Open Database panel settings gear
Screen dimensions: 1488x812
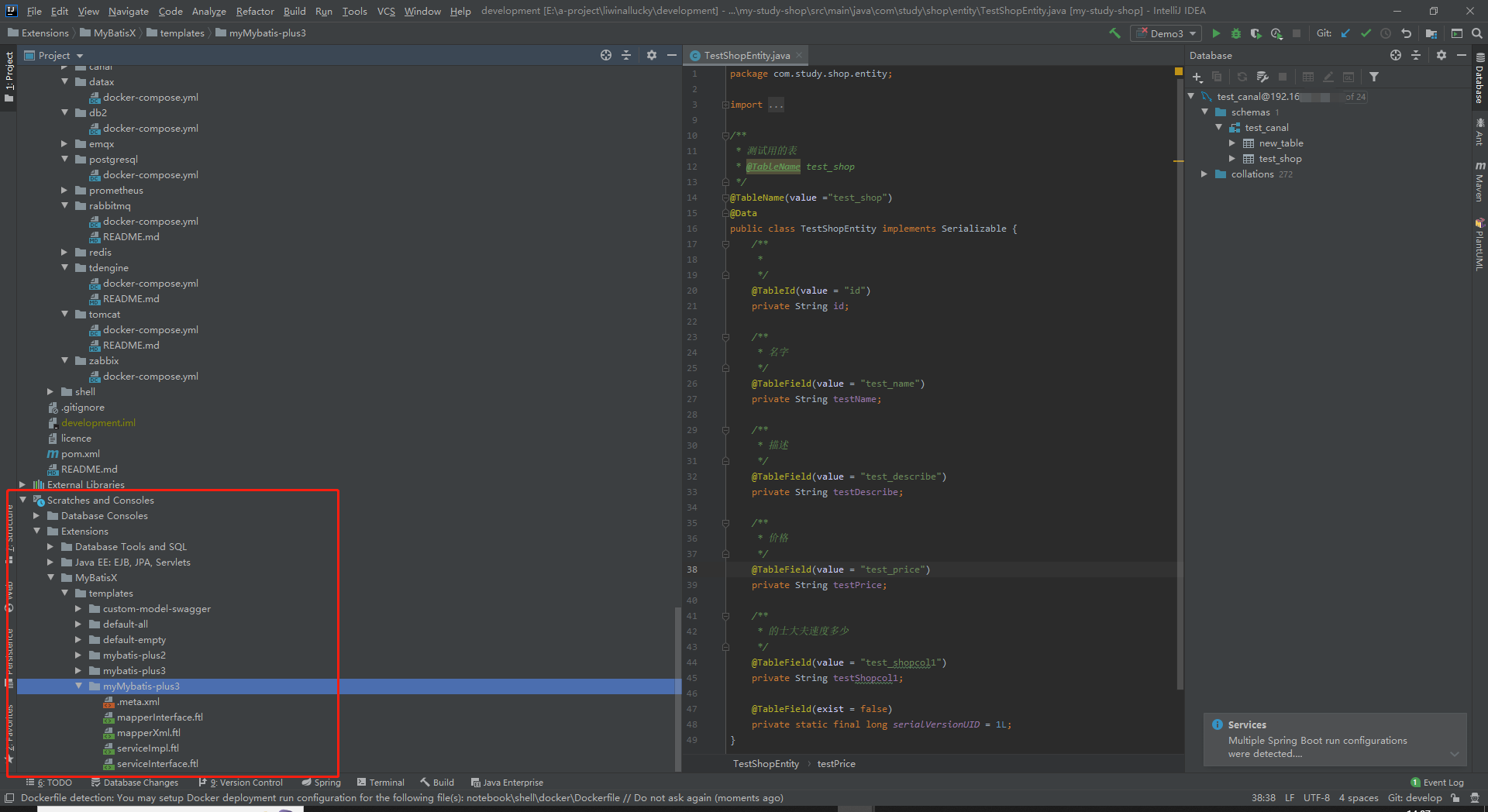click(x=1441, y=55)
